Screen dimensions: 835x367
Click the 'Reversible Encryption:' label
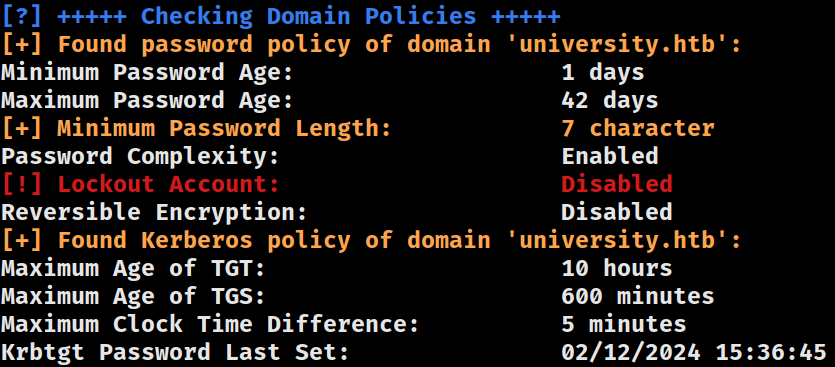click(154, 212)
